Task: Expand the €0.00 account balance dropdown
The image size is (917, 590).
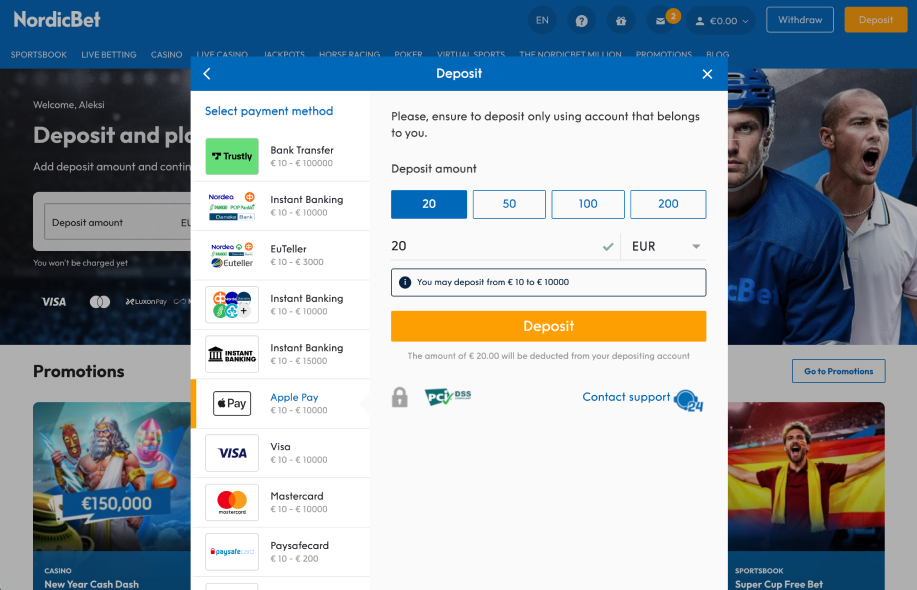Action: (720, 19)
